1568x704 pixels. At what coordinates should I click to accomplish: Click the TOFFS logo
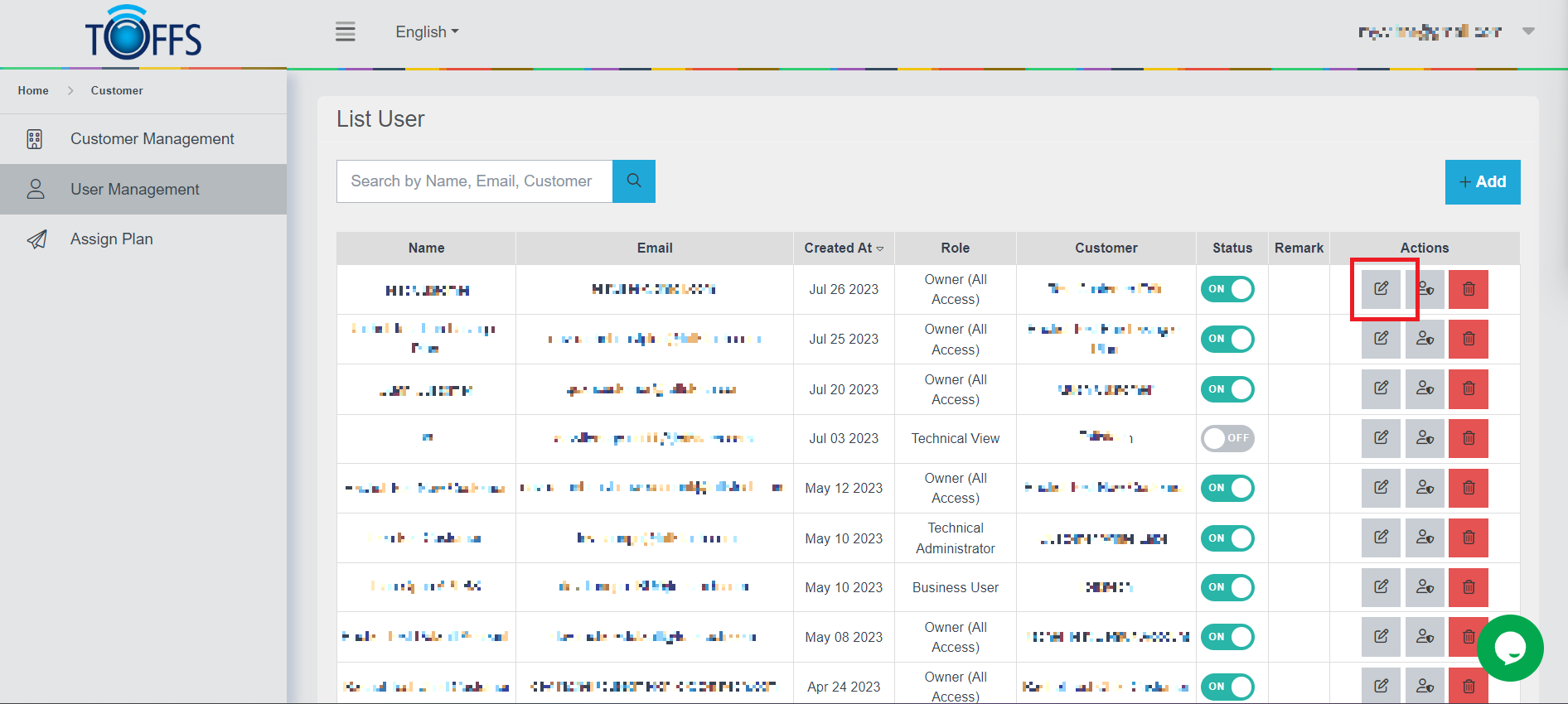pos(143,34)
